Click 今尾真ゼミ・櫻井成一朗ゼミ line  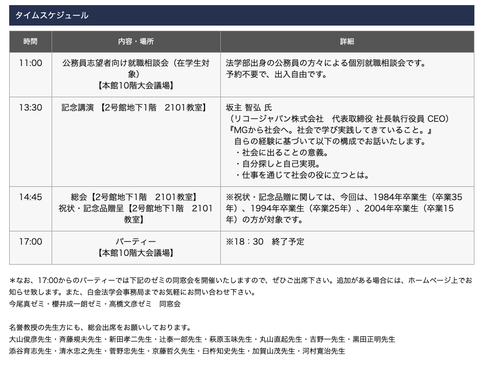[95, 304]
